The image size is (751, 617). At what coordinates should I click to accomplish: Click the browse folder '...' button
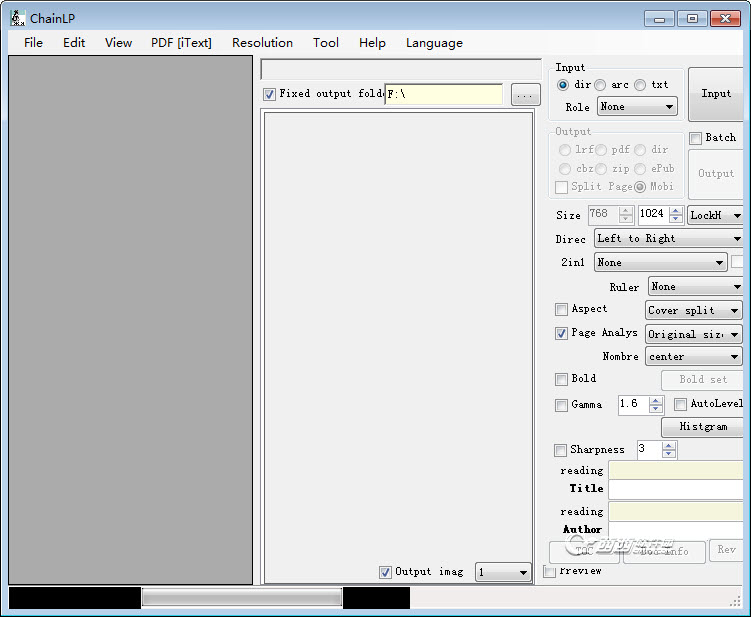(x=525, y=95)
